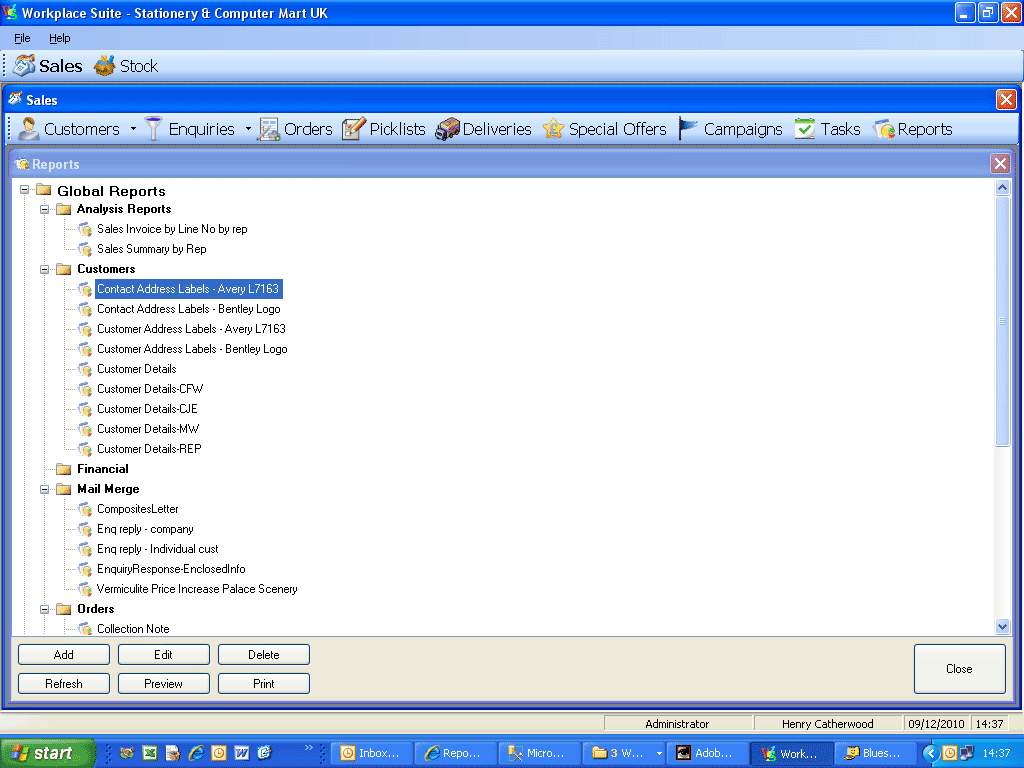1024x768 pixels.
Task: Show more quick launch items chevron
Action: [x=309, y=748]
